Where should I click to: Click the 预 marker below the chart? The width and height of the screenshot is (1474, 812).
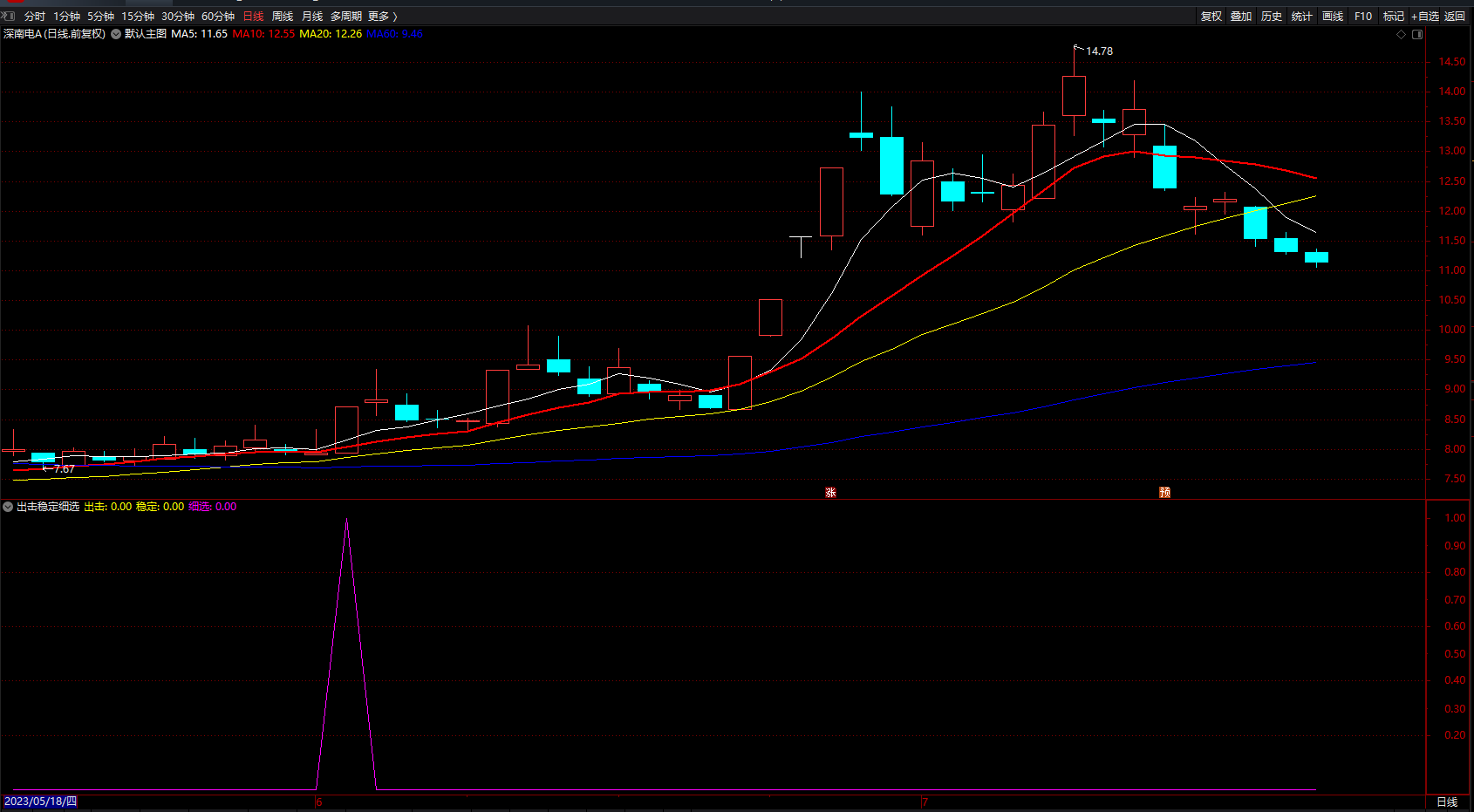click(x=1164, y=493)
